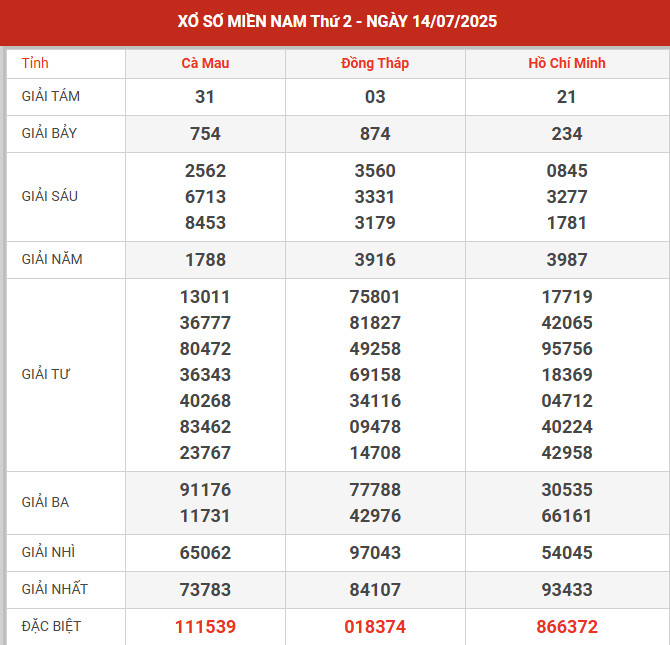Select the Hồ Chí Minh column header
The width and height of the screenshot is (670, 645).
[x=567, y=63]
